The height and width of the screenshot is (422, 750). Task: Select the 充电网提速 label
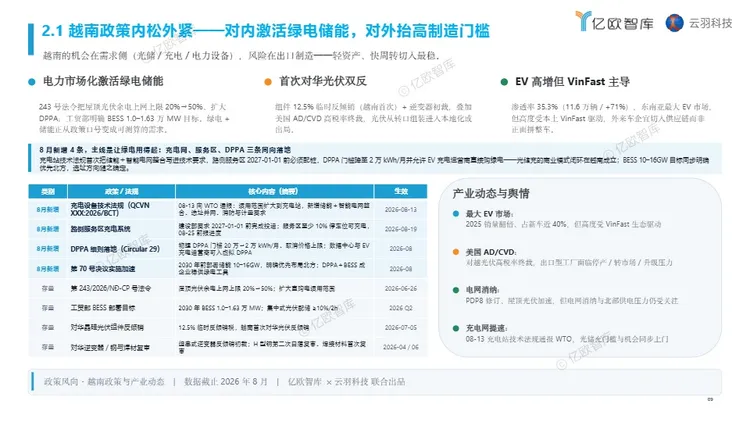click(x=487, y=328)
